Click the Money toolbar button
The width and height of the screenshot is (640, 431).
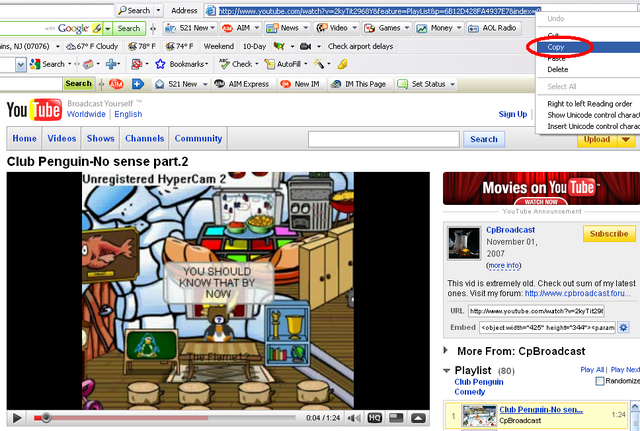438,28
